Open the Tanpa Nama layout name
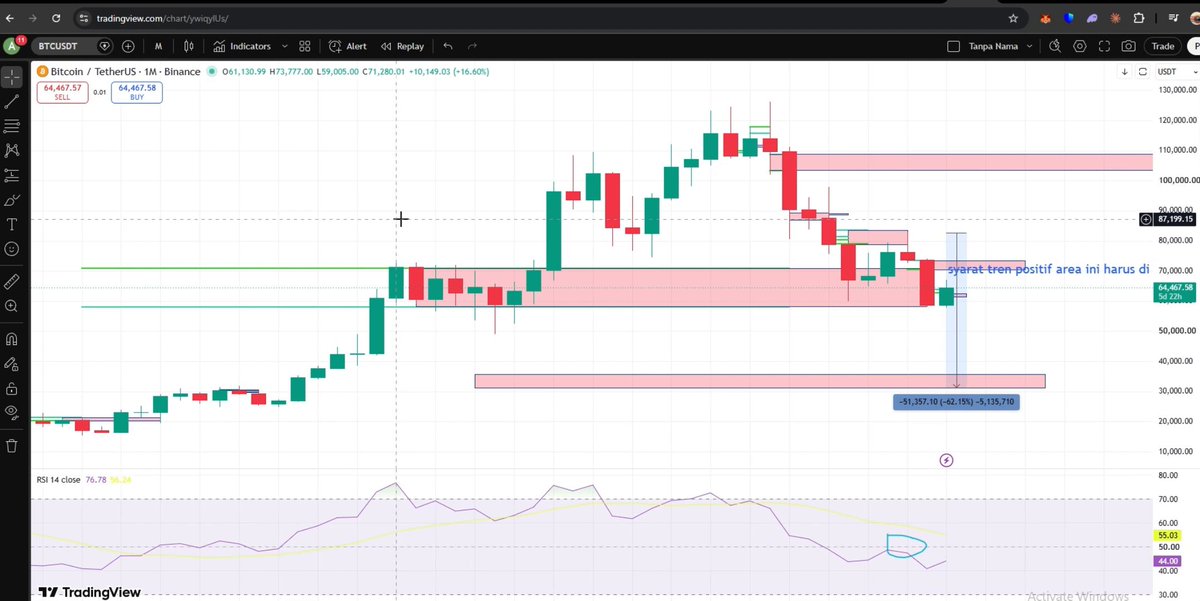This screenshot has height=601, width=1200. (x=991, y=46)
